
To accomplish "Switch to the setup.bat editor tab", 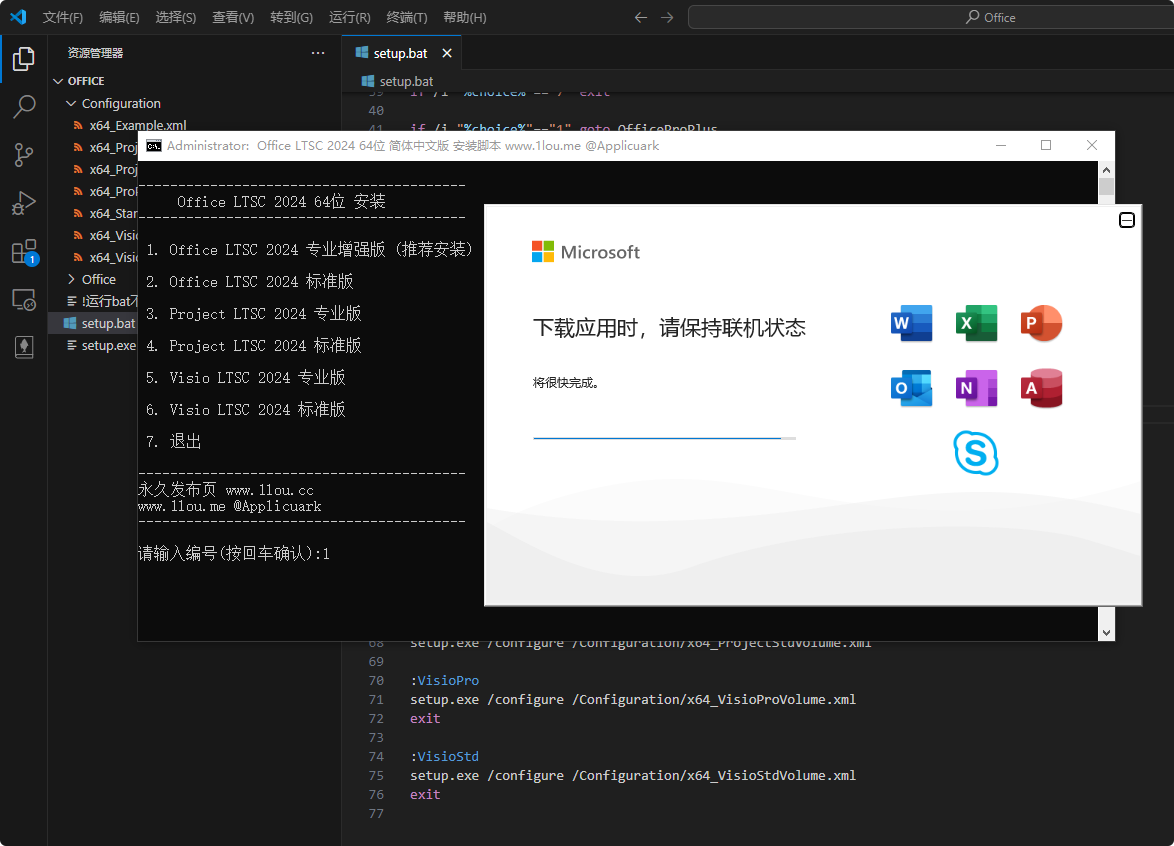I will coord(400,52).
